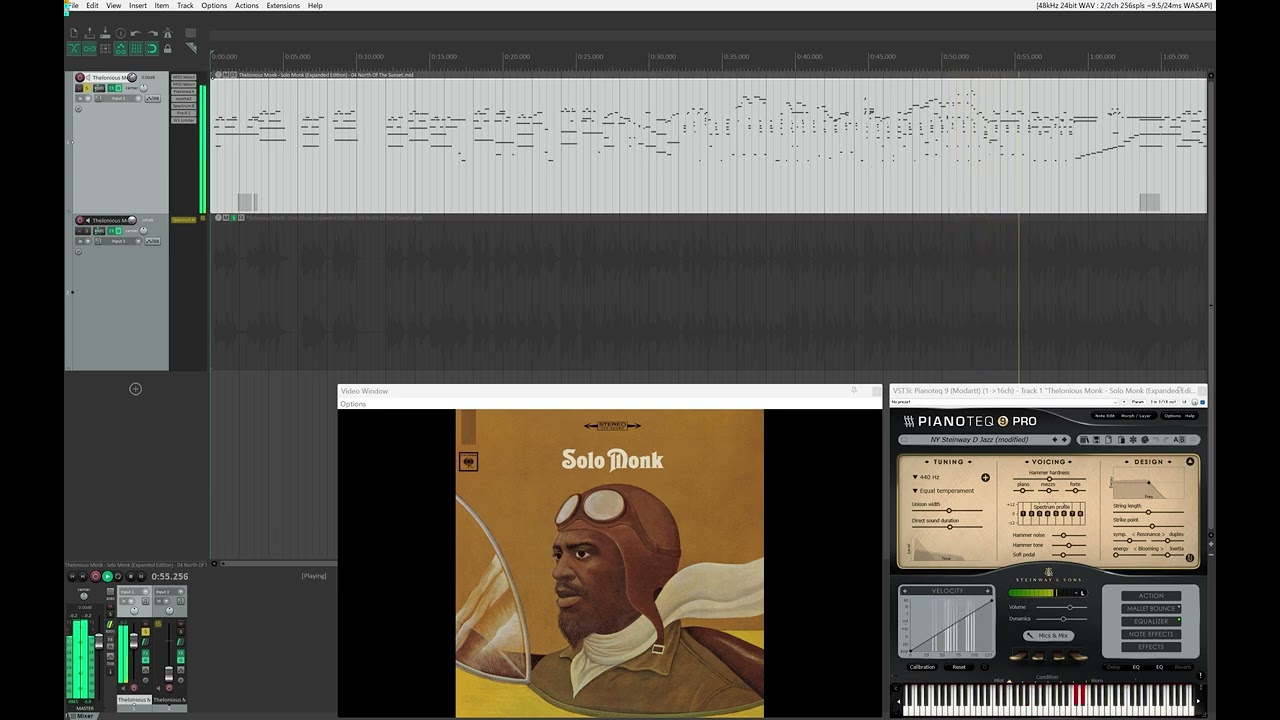This screenshot has width=1280, height=720.
Task: Click the tuning plus icon
Action: coord(985,478)
